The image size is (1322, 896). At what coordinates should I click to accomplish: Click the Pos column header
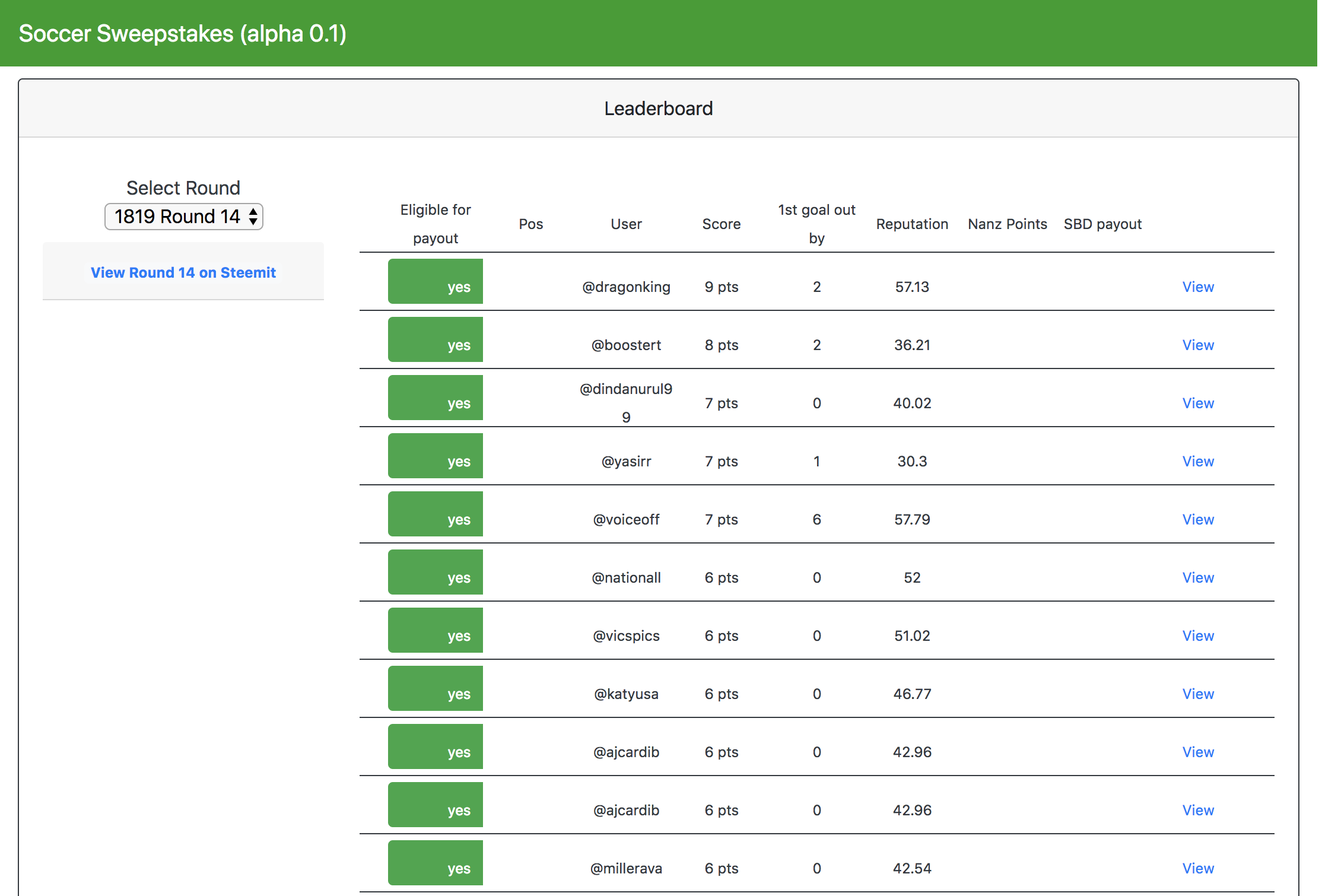[530, 224]
